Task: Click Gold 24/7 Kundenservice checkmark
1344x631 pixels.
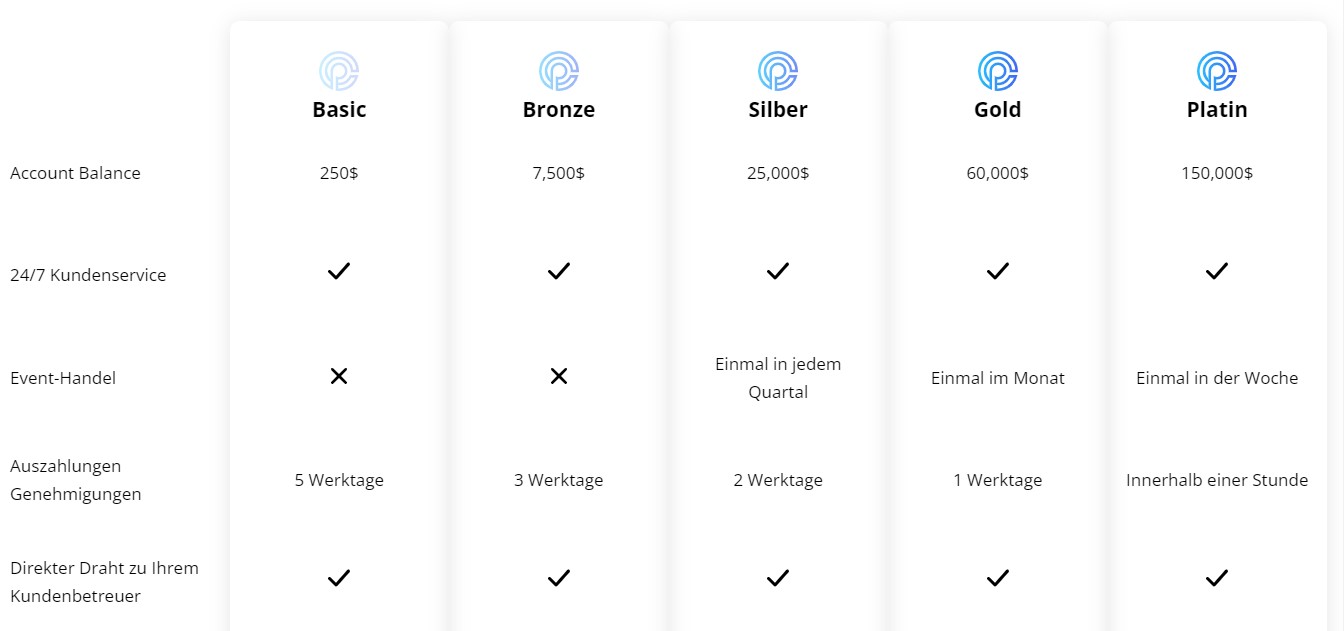Action: (x=997, y=271)
